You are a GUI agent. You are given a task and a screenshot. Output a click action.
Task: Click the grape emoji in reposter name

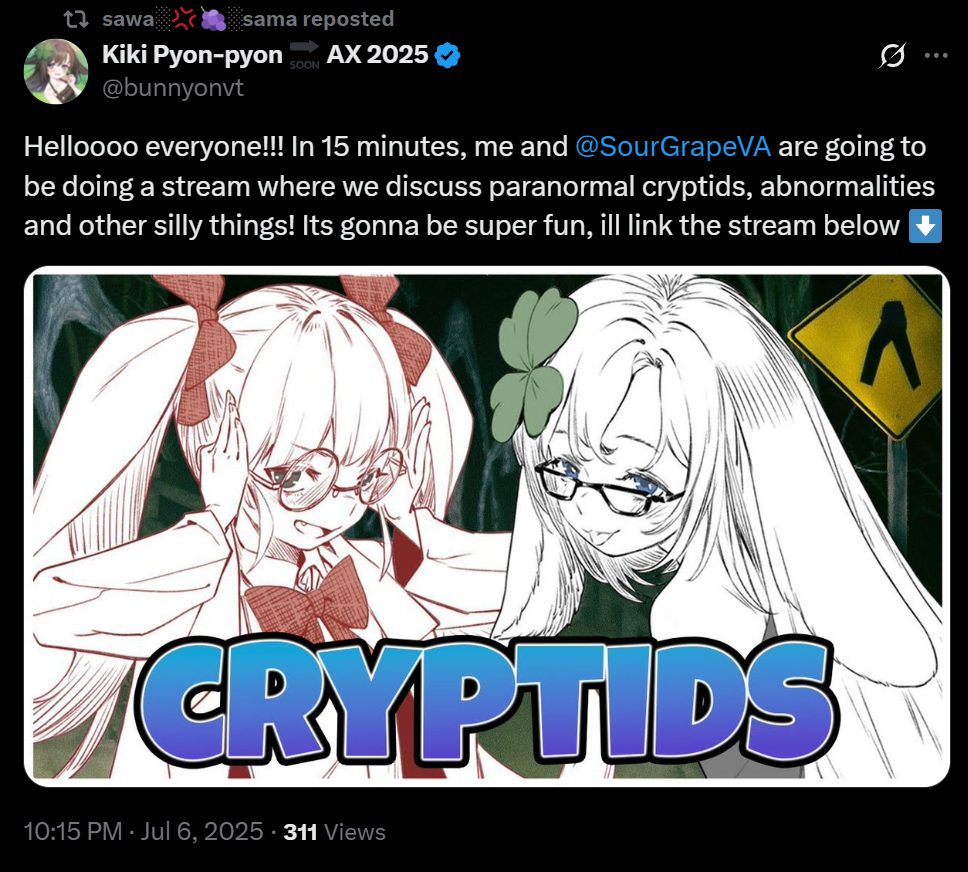(214, 20)
